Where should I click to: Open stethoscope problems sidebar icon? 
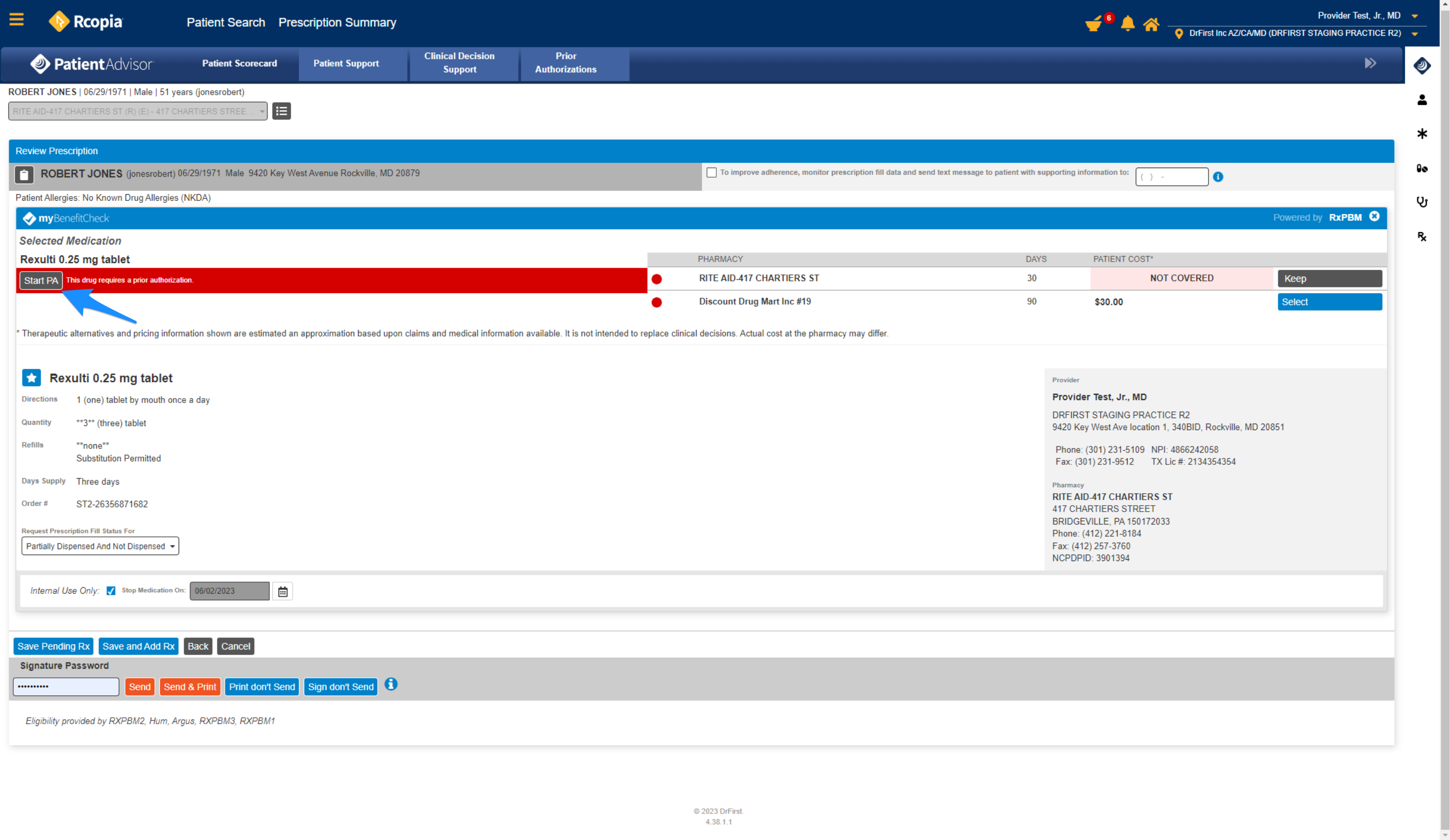click(x=1422, y=202)
